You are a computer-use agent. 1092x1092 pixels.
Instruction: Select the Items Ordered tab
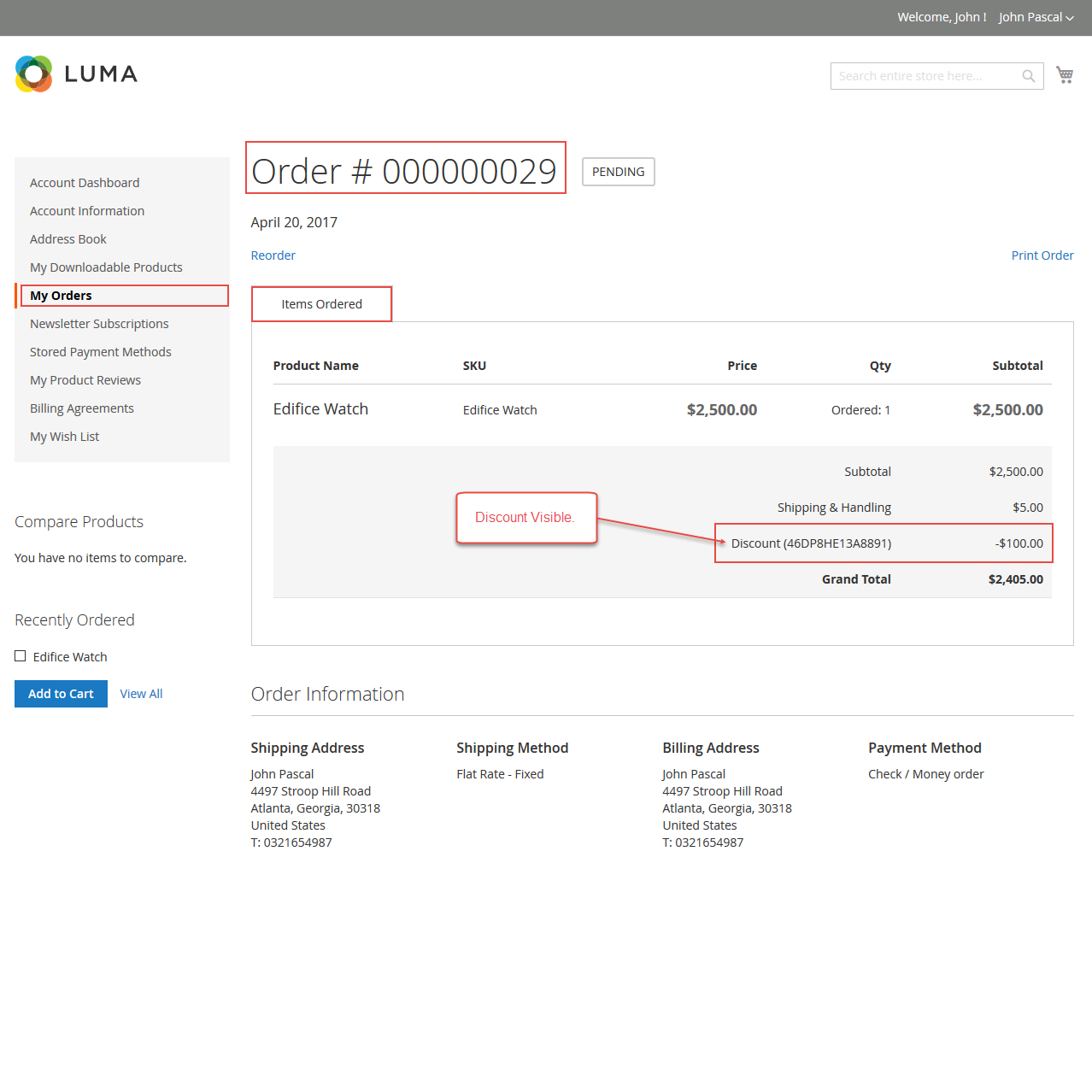point(321,304)
